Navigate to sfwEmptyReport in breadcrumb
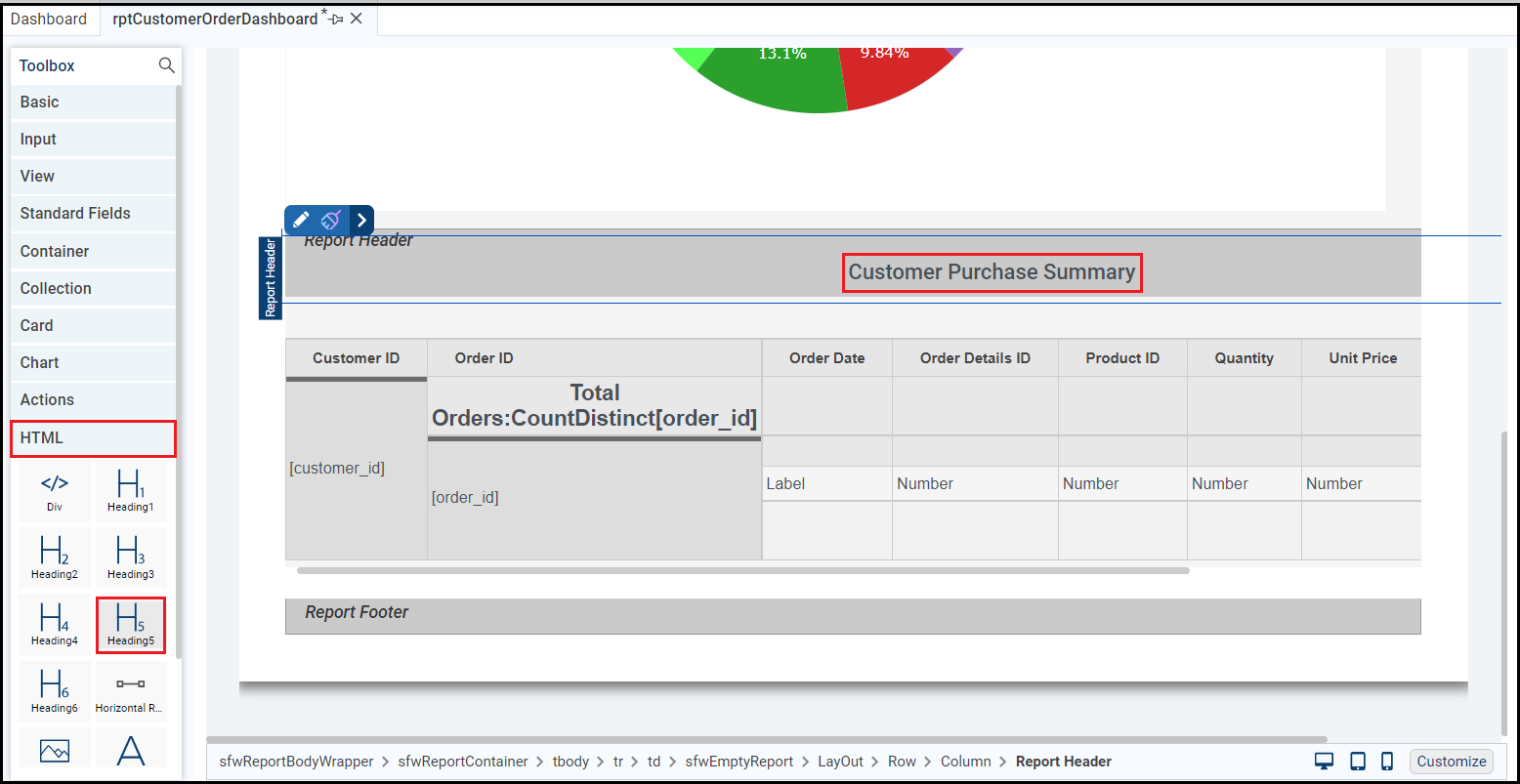The width and height of the screenshot is (1520, 784). (x=739, y=762)
